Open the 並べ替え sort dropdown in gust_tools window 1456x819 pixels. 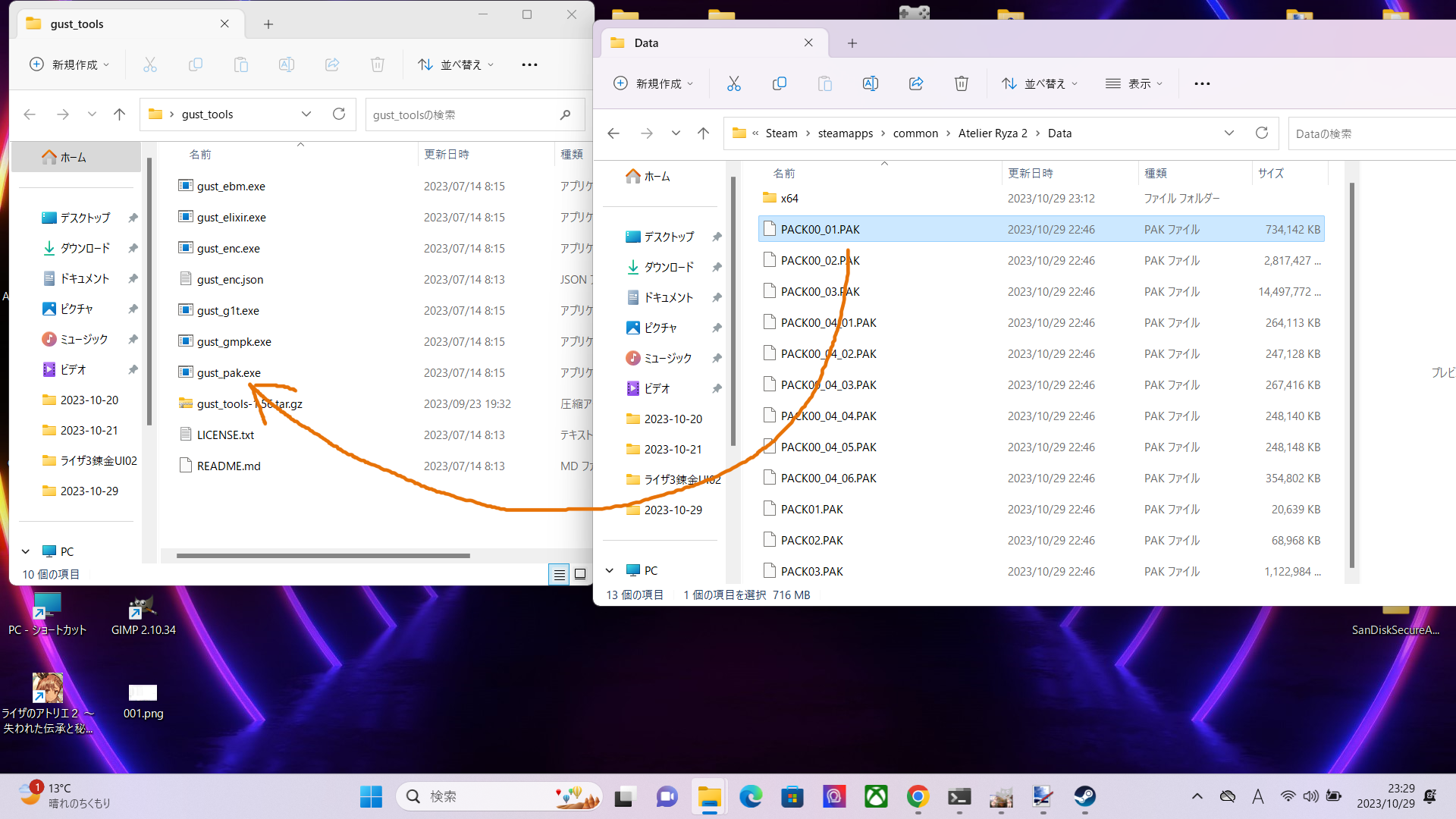point(457,64)
